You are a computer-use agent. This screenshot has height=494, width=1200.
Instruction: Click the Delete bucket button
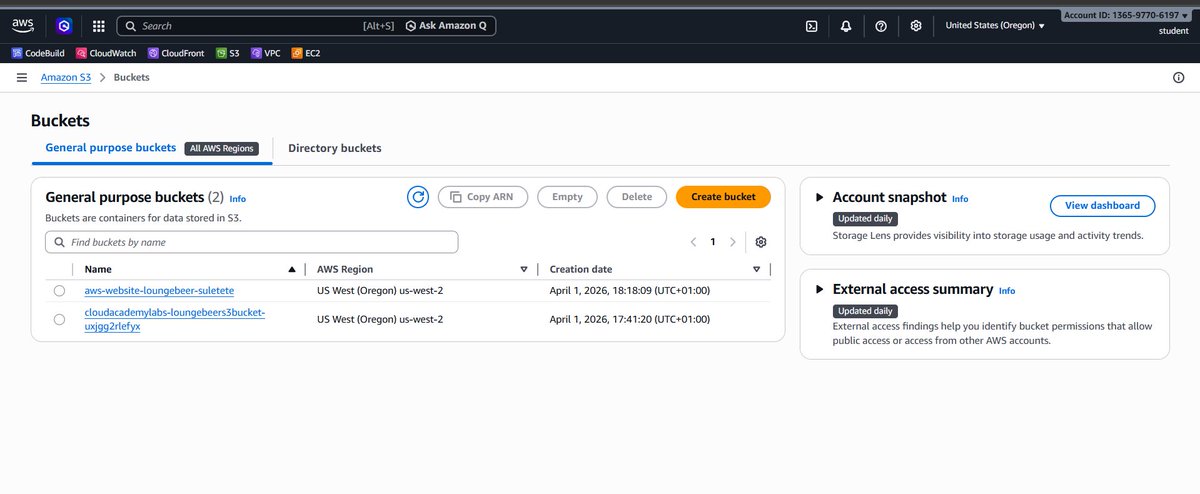point(637,197)
